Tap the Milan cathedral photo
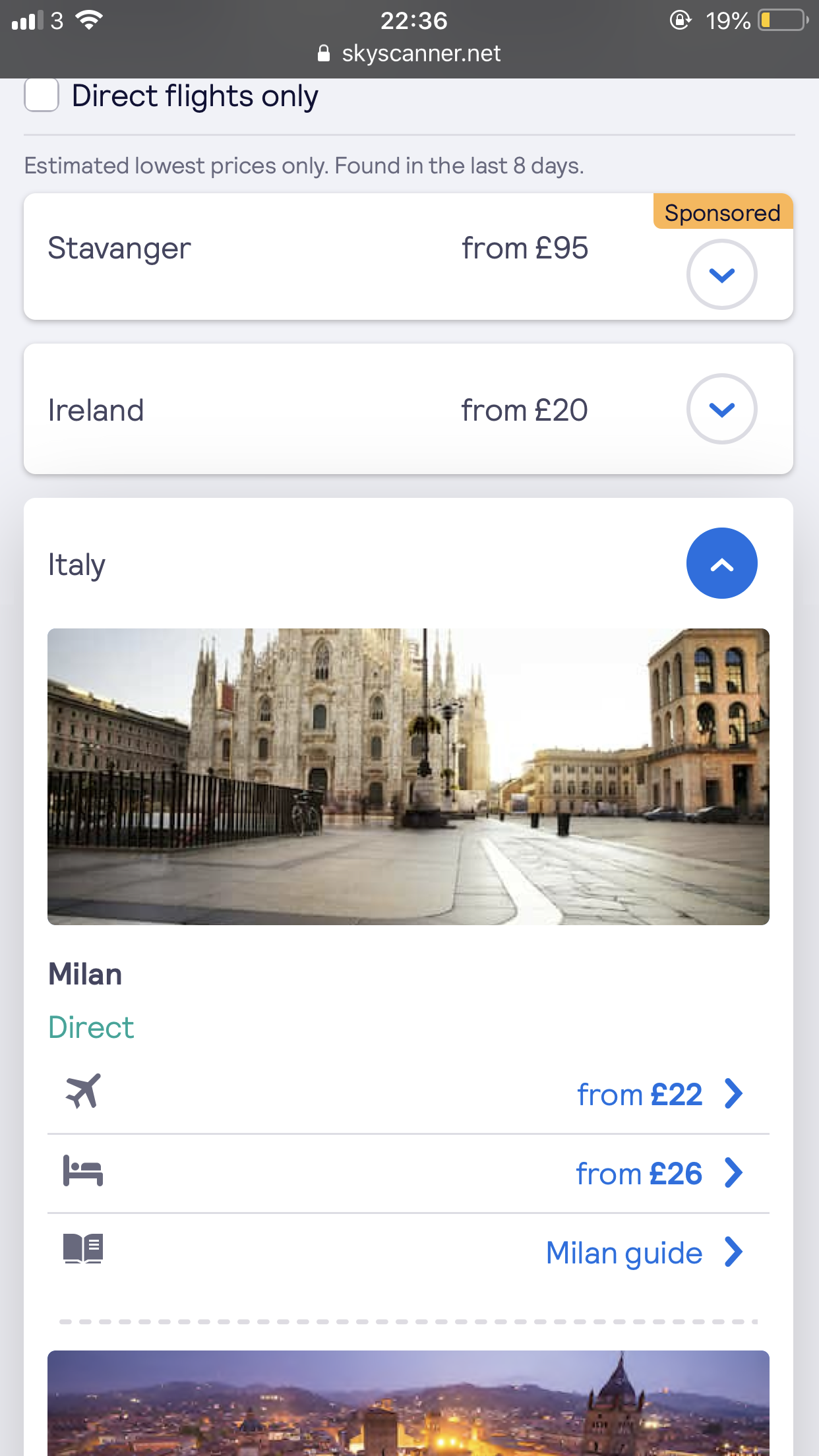The image size is (819, 1456). click(x=408, y=776)
